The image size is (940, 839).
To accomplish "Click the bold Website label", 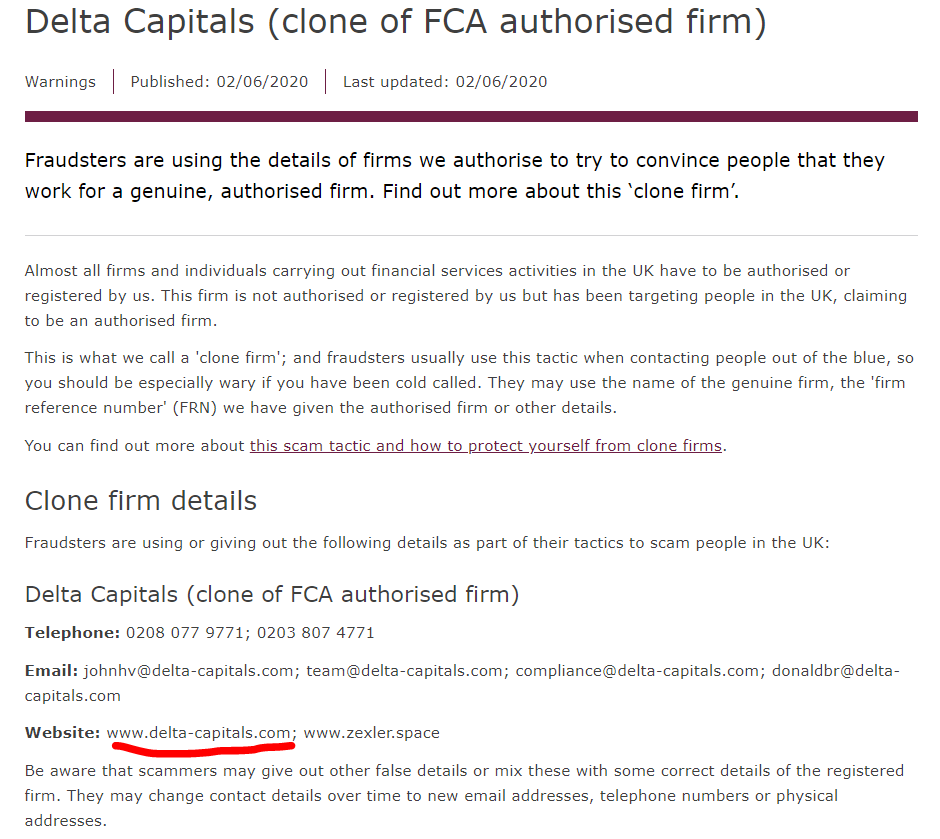I will click(x=62, y=733).
